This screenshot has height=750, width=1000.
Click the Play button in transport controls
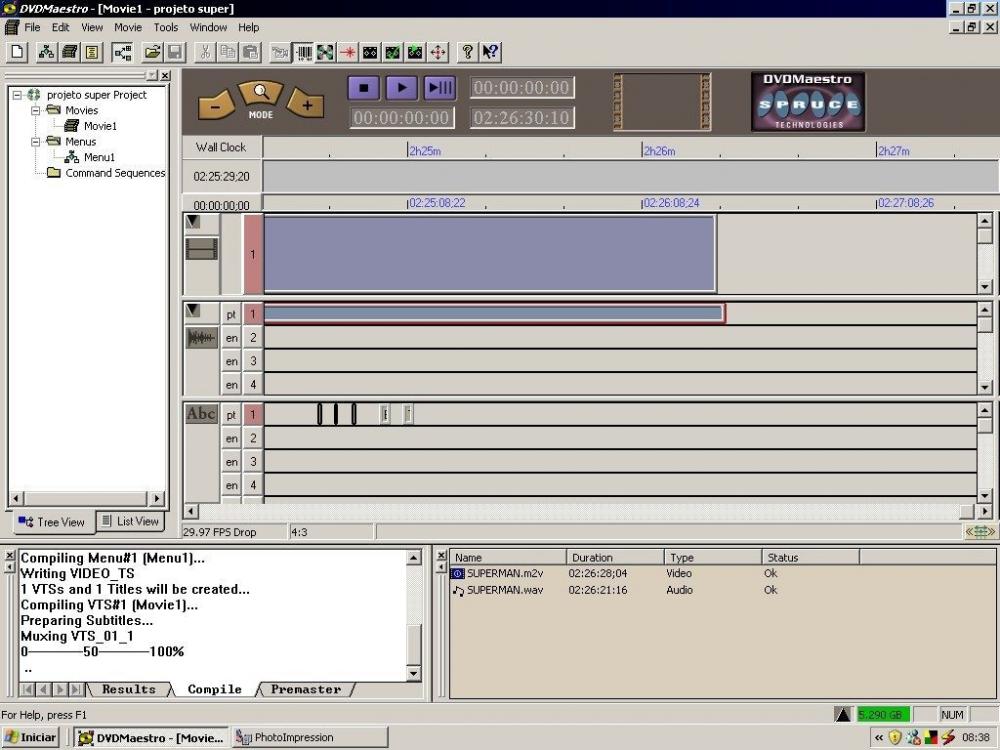click(x=401, y=88)
